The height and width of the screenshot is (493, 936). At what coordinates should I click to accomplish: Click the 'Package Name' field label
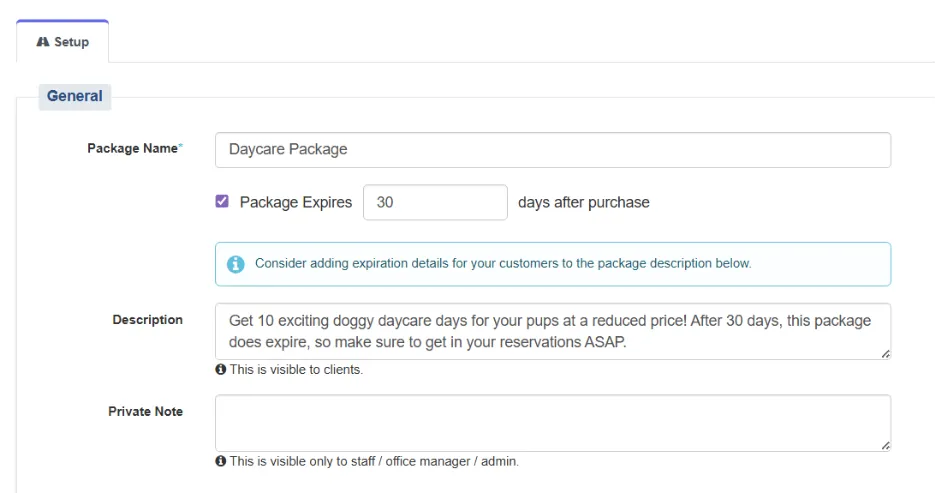(132, 149)
